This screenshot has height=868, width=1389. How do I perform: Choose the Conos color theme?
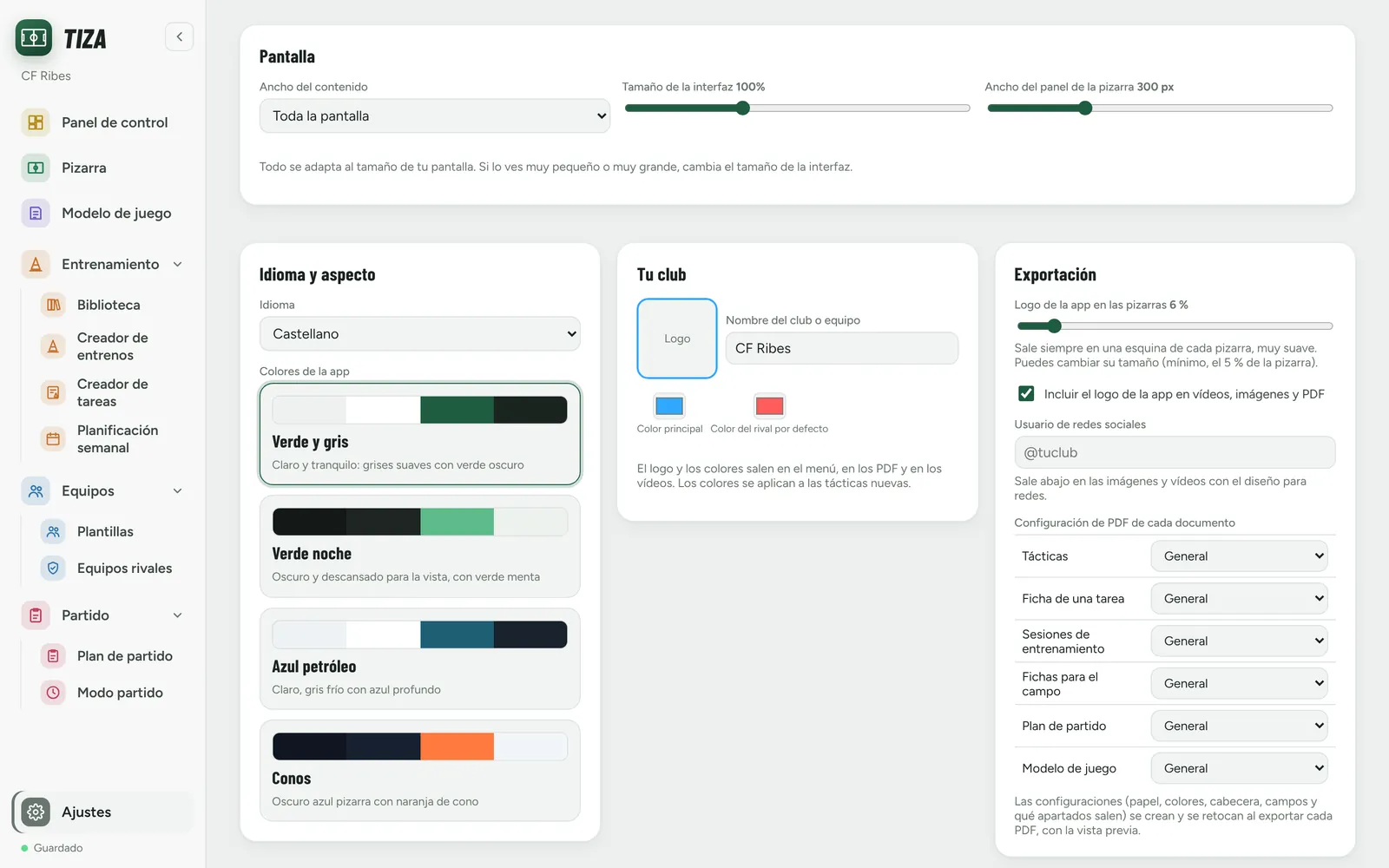click(420, 771)
